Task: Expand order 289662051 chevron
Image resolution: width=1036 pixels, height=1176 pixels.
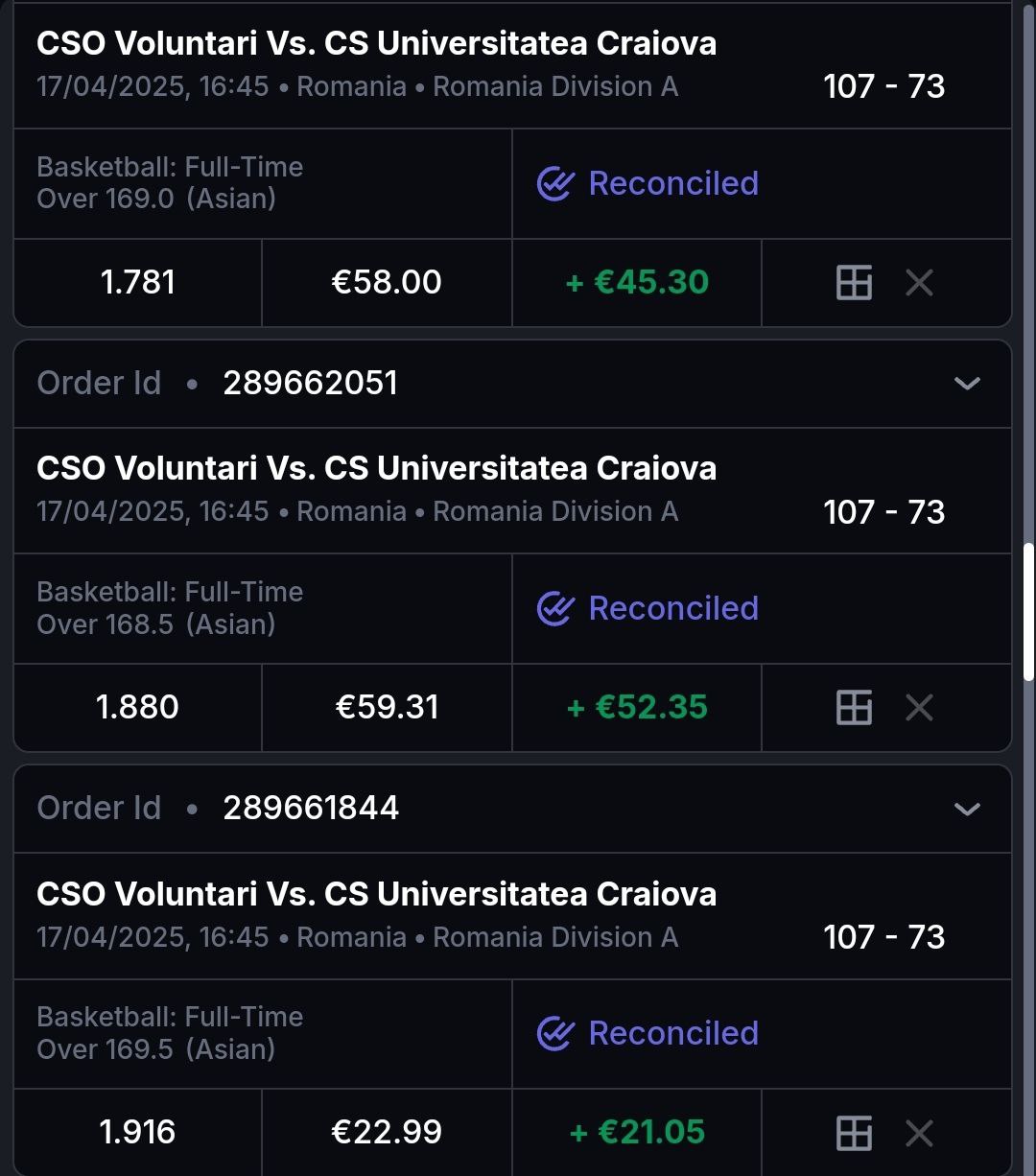Action: (967, 384)
